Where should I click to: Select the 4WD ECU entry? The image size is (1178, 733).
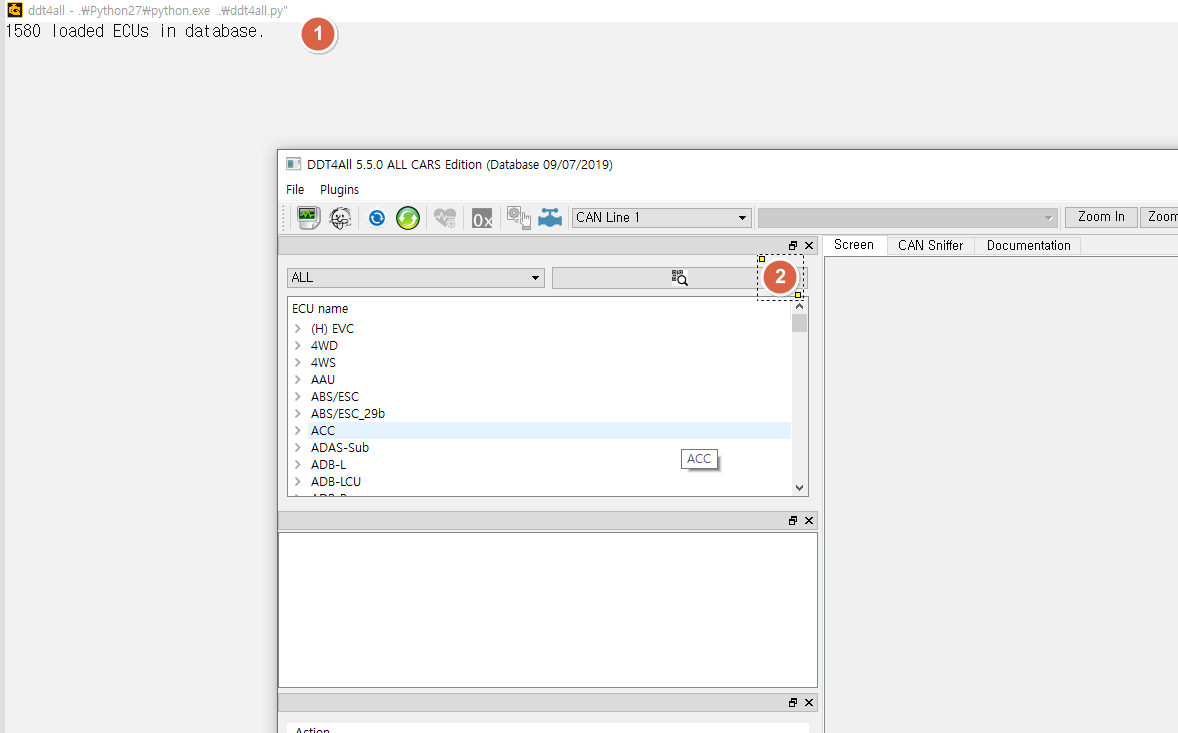coord(325,345)
